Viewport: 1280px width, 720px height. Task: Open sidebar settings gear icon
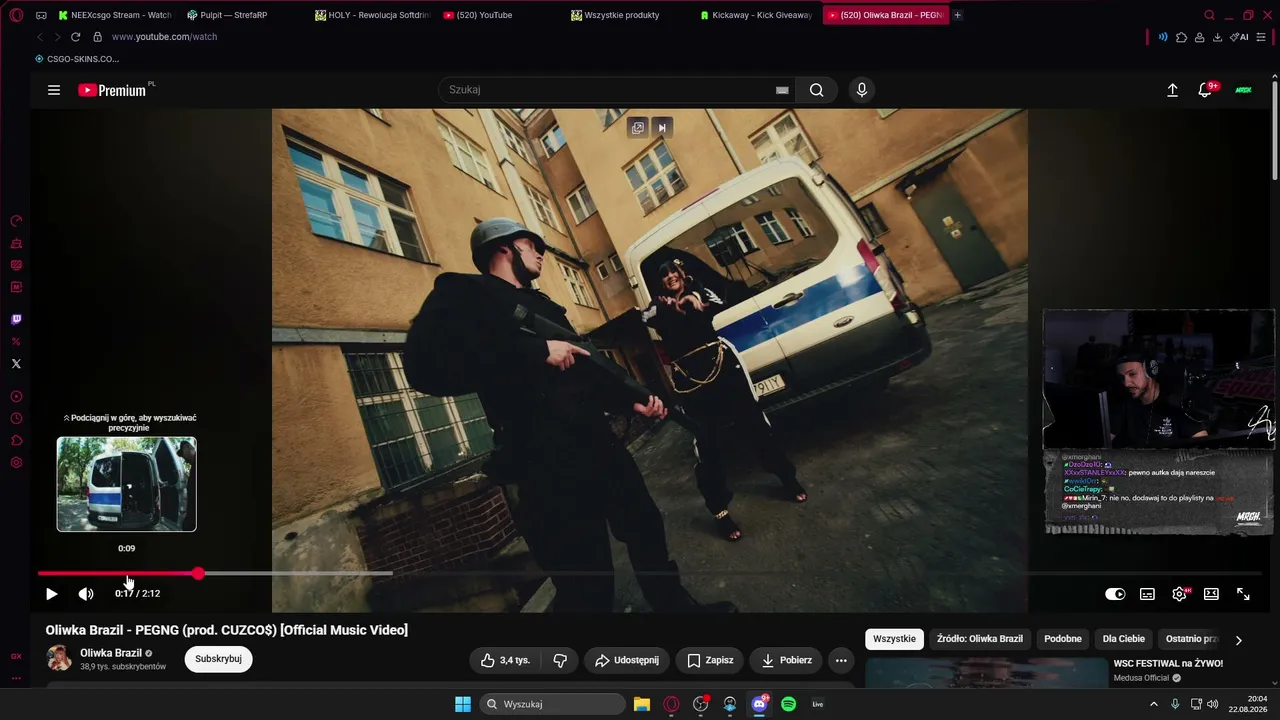coord(16,463)
